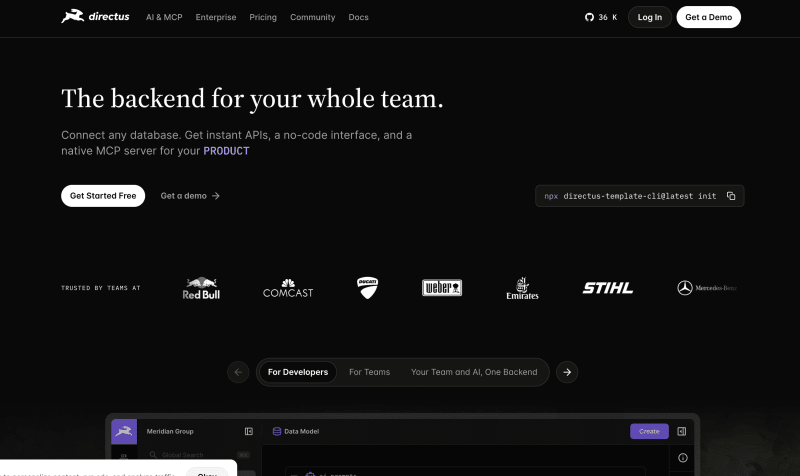
Task: Click the Ducati shield logo
Action: point(367,288)
